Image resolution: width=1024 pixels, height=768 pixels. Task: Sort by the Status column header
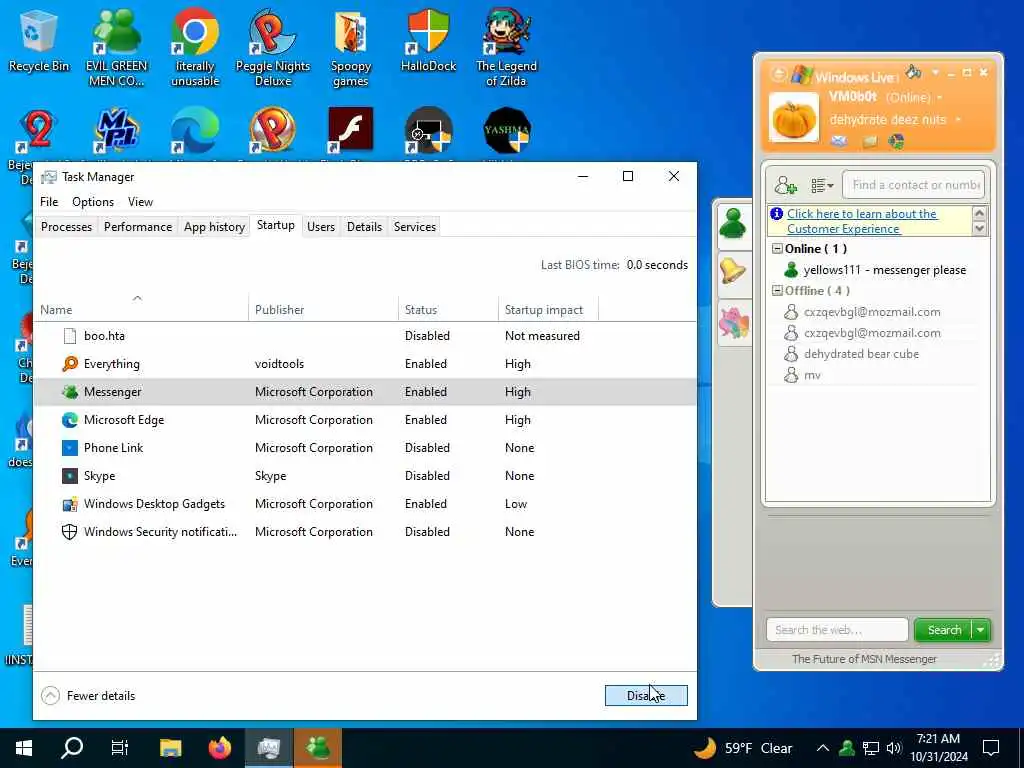448,310
